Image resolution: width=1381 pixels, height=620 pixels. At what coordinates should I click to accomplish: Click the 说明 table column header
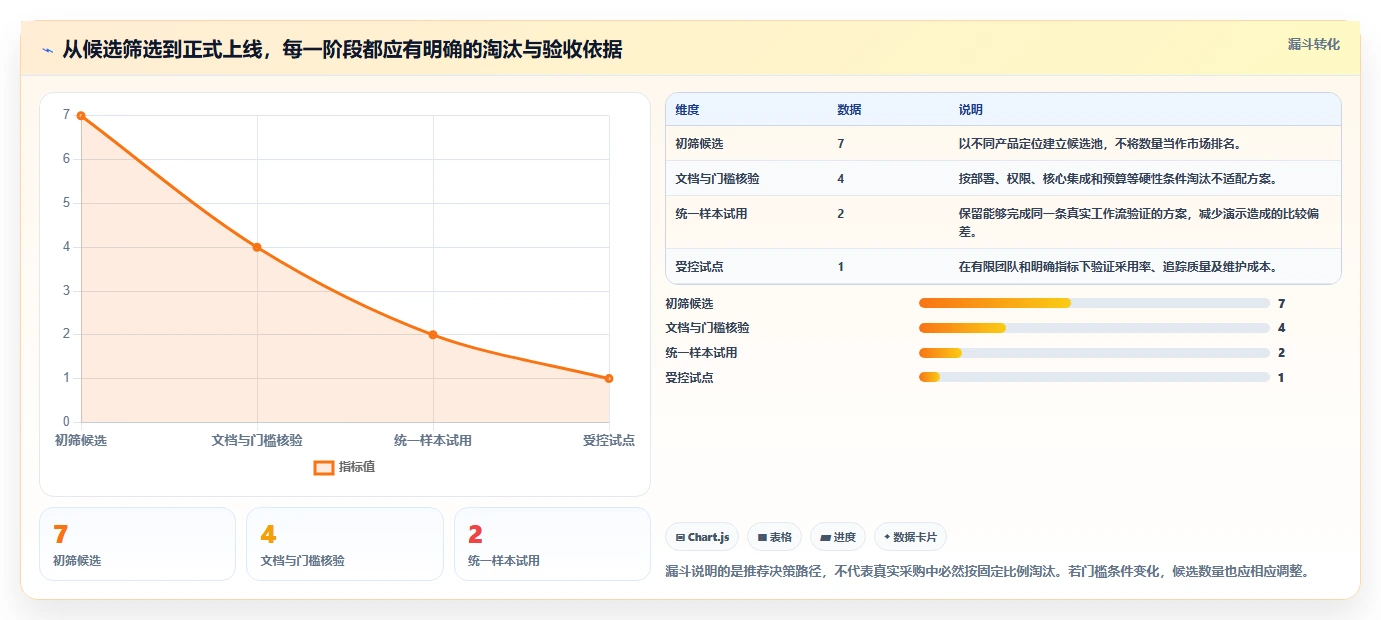(971, 109)
